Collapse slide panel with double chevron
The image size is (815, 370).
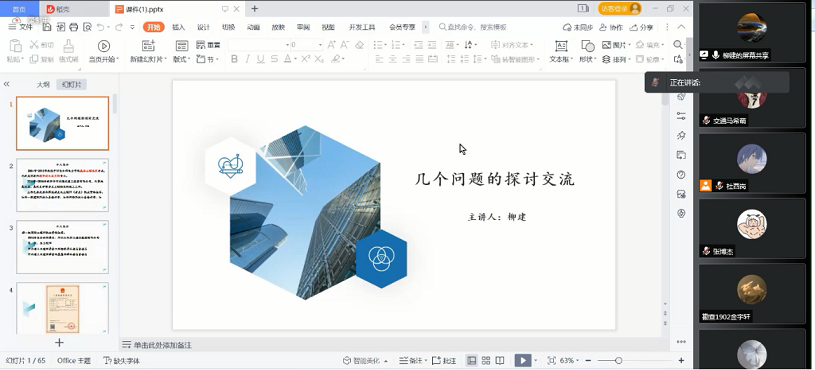(x=6, y=84)
